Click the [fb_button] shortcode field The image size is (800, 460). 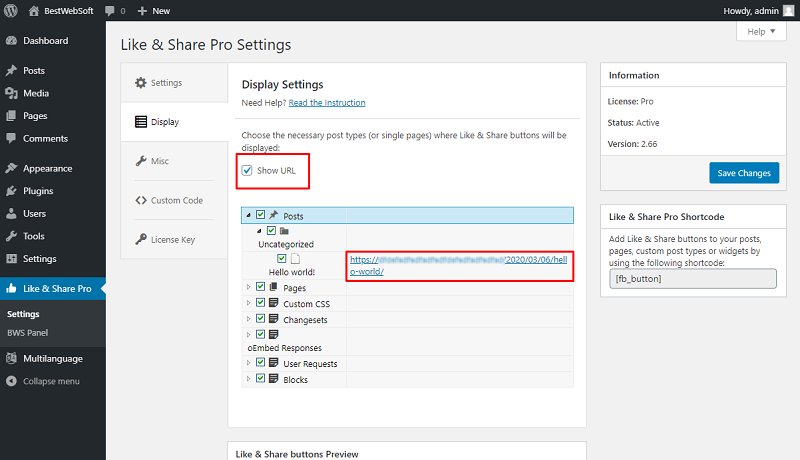(693, 279)
